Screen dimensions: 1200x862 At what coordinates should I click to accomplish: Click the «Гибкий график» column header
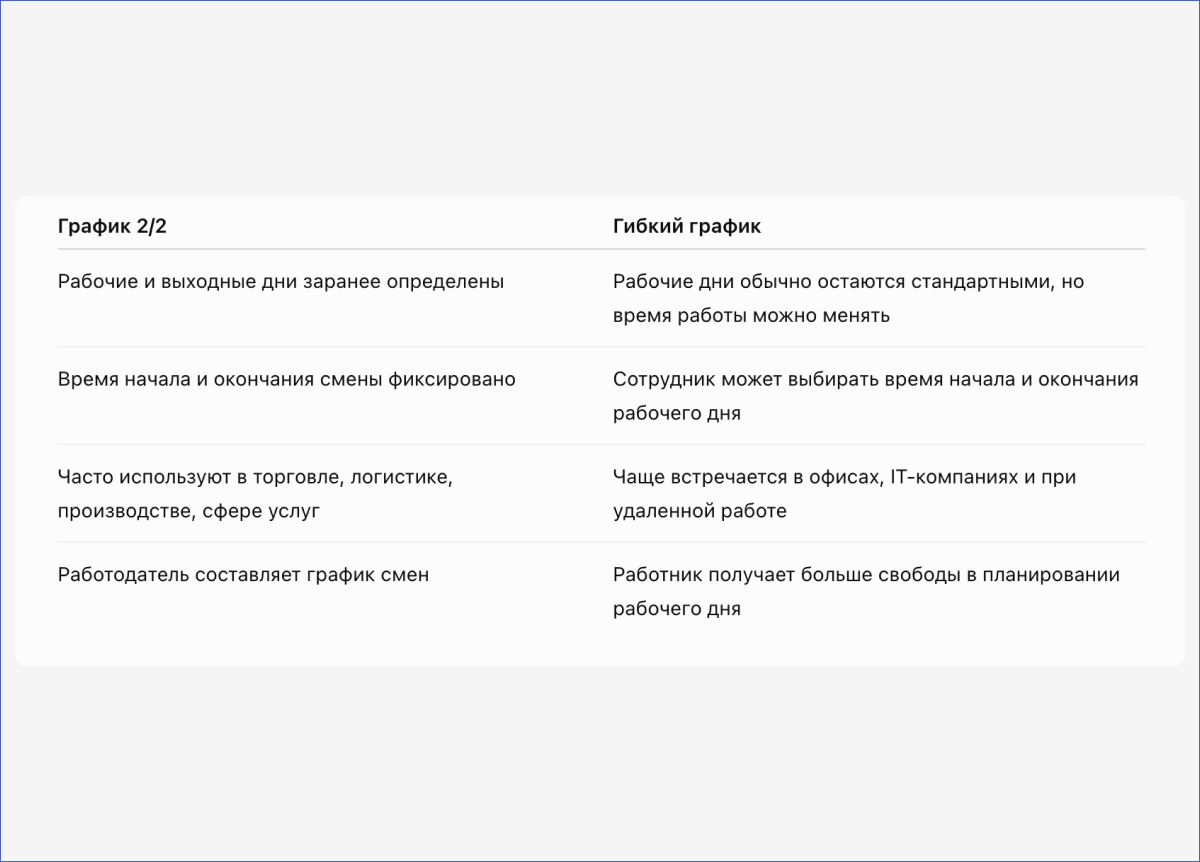point(687,226)
